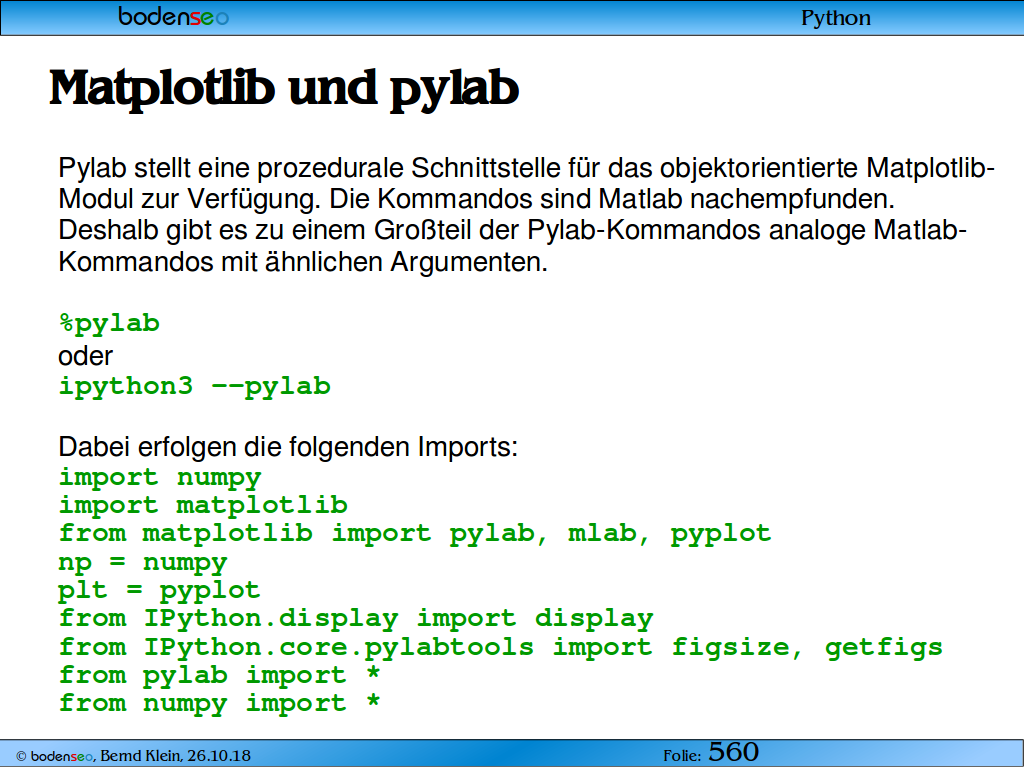The height and width of the screenshot is (768, 1024).
Task: Click the 'import matplotlib' code line
Action: (x=203, y=505)
